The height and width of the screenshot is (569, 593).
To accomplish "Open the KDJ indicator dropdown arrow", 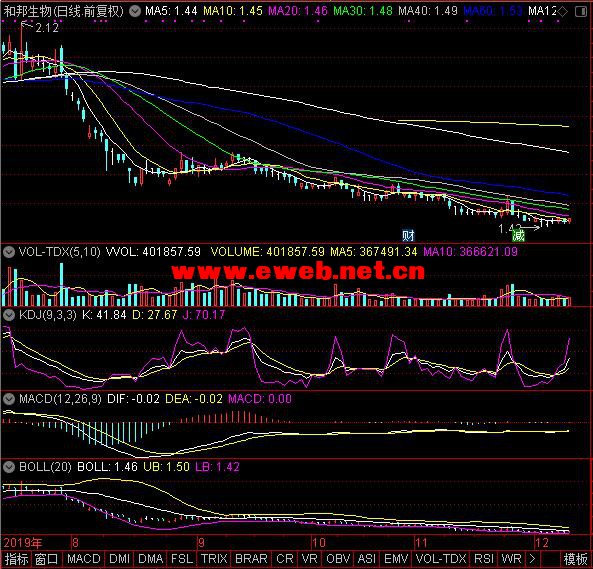I will (x=9, y=315).
